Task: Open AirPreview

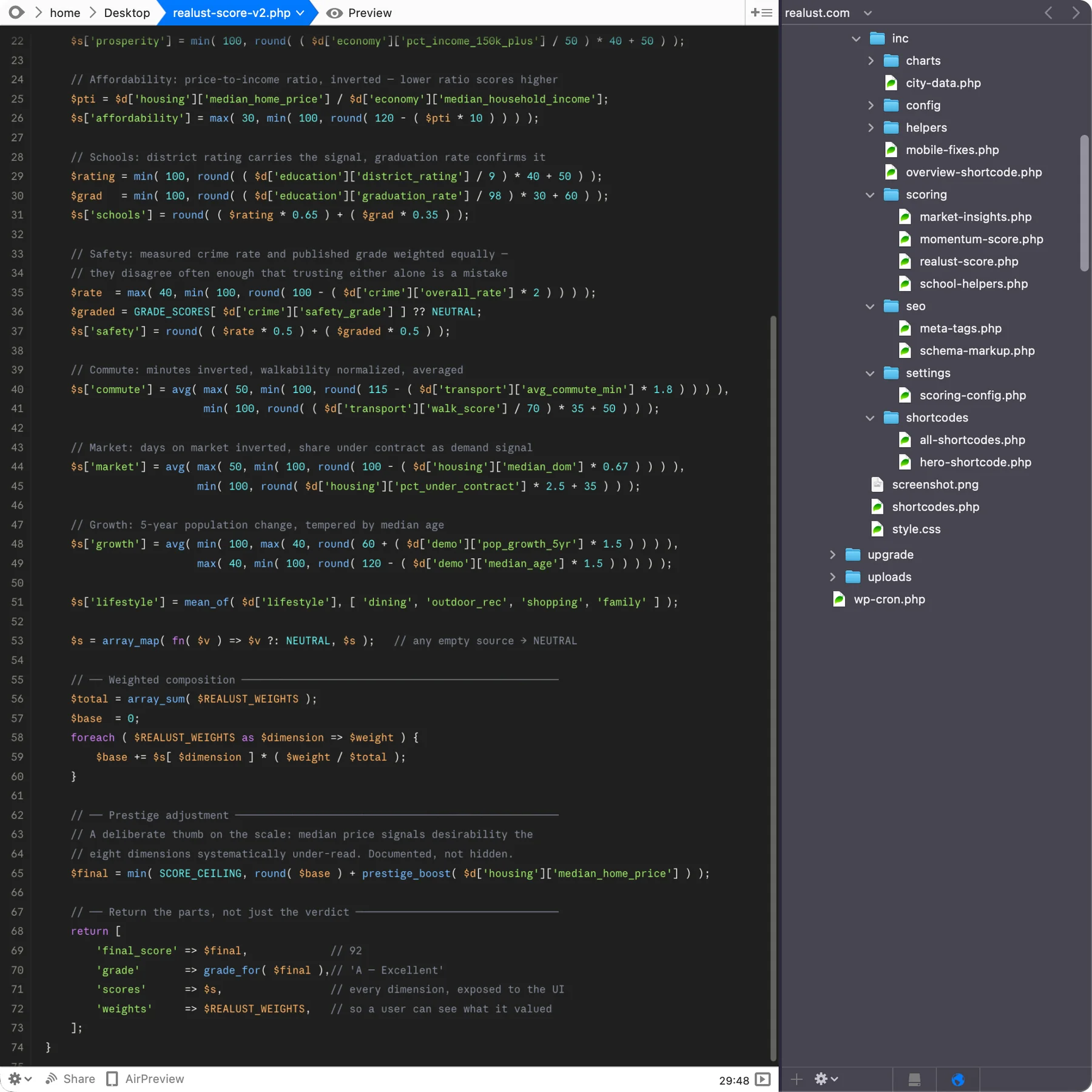Action: 145,1079
